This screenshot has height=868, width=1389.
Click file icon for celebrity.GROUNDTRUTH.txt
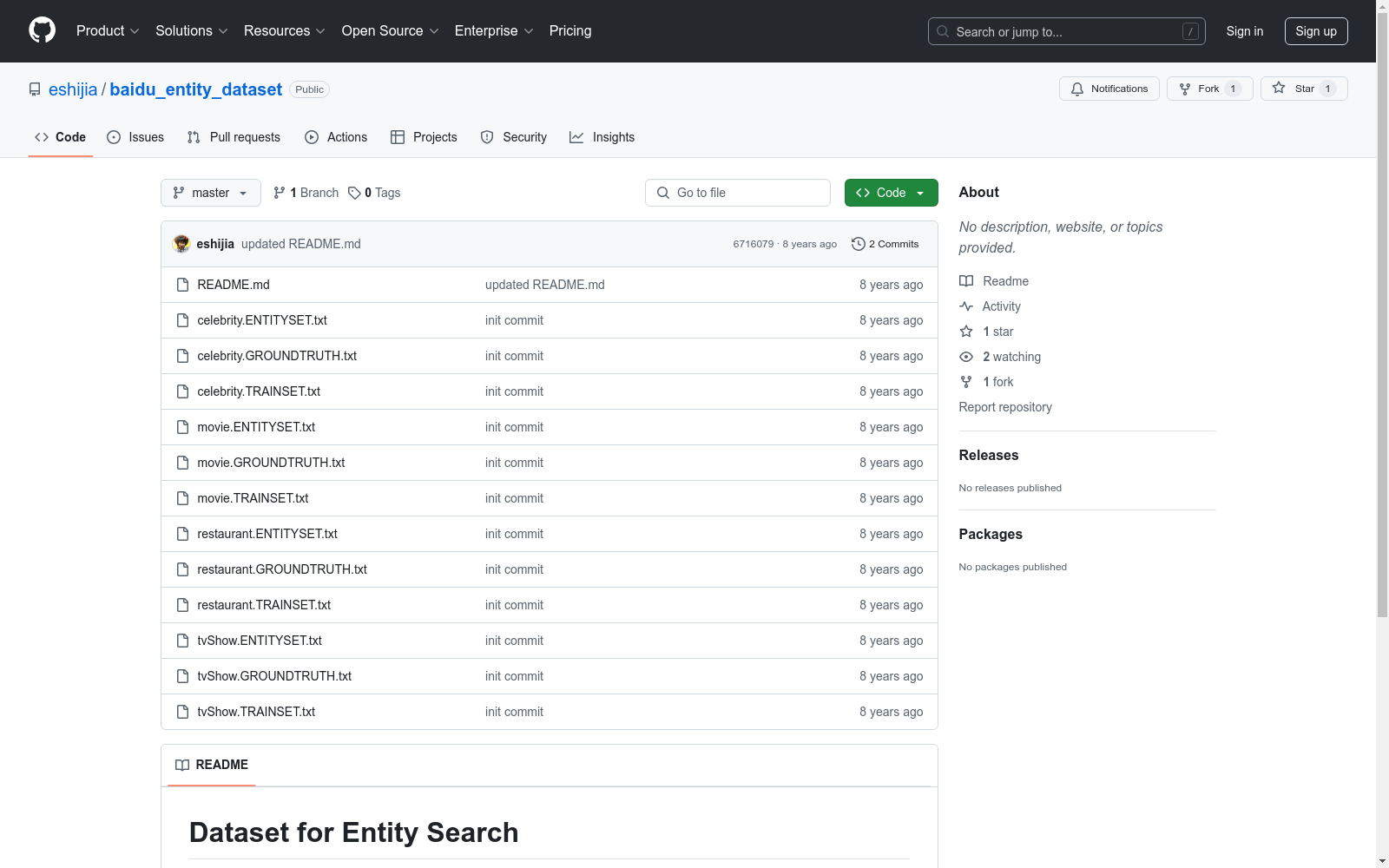(x=182, y=356)
